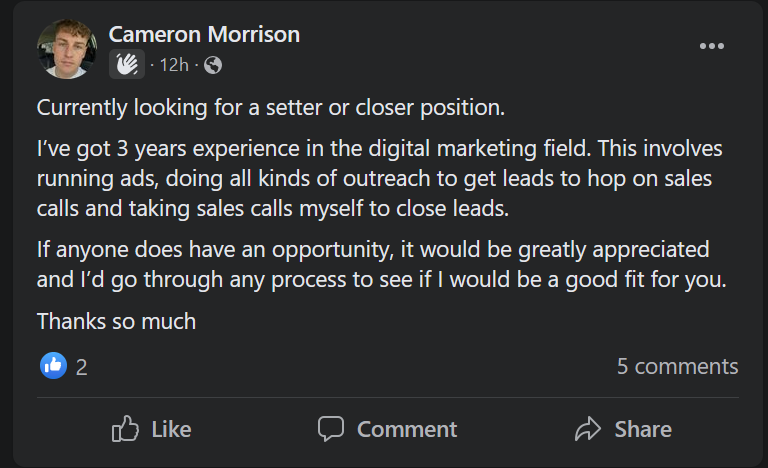768x468 pixels.
Task: Click the thumbs-up icon on Like button
Action: [126, 429]
